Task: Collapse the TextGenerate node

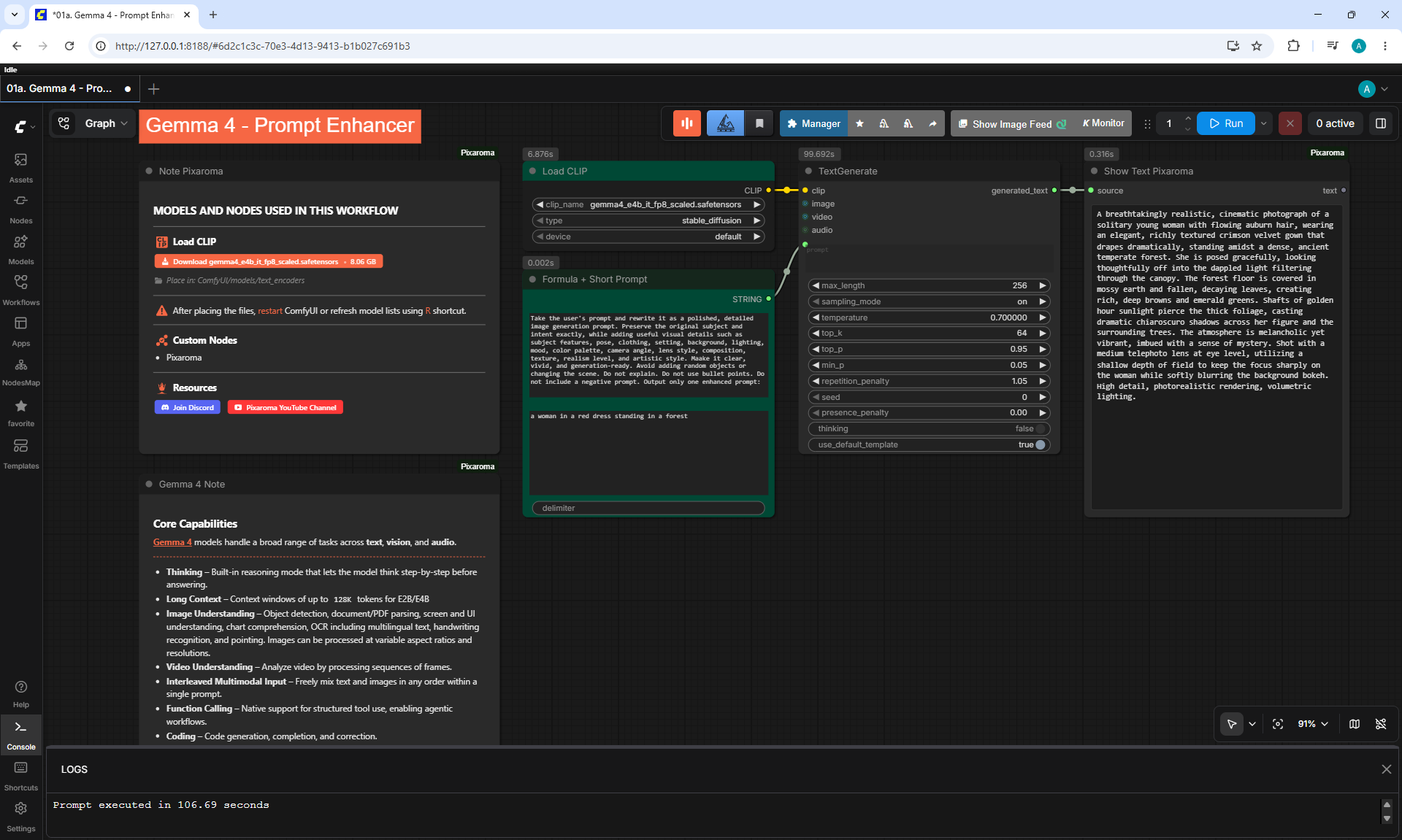Action: 808,172
